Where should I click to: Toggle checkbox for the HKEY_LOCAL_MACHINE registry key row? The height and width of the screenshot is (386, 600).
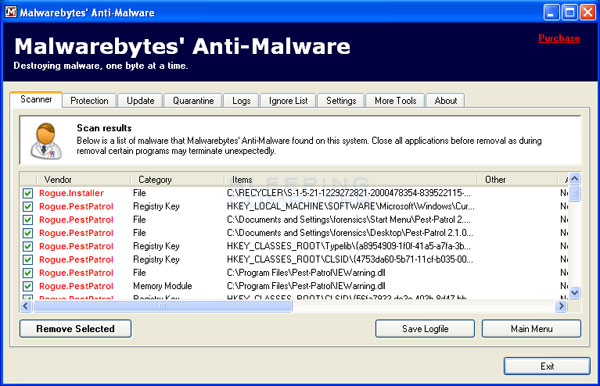pos(28,207)
